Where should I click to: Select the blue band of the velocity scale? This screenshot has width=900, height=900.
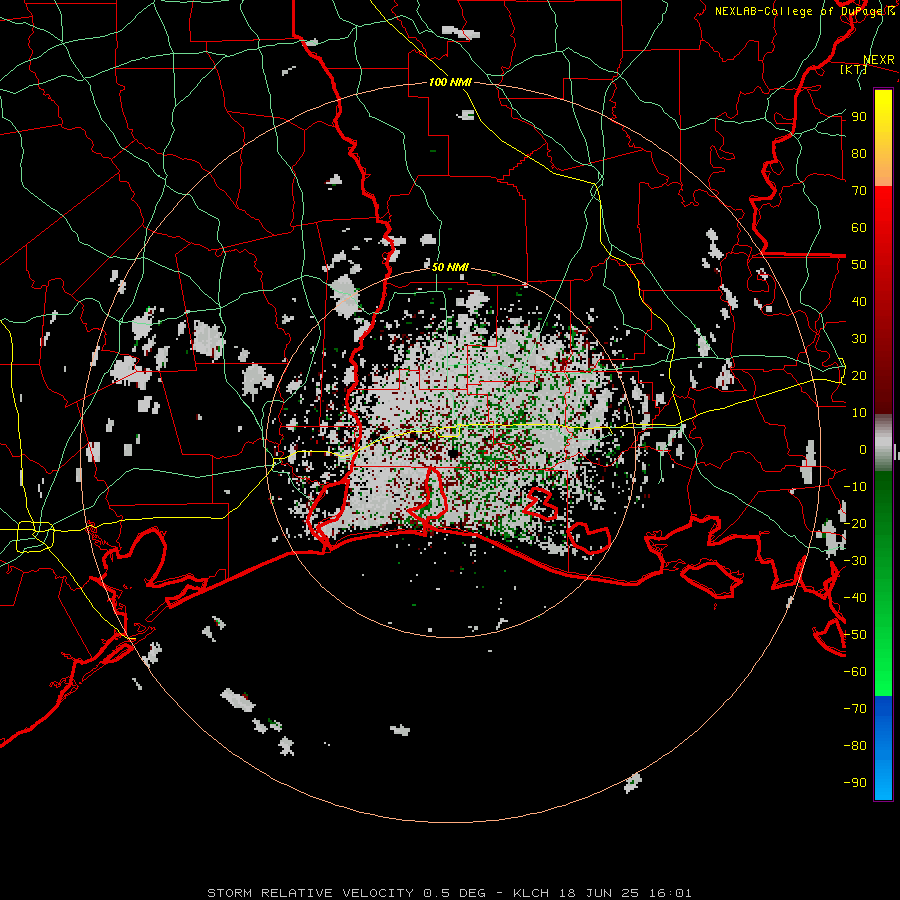[883, 748]
